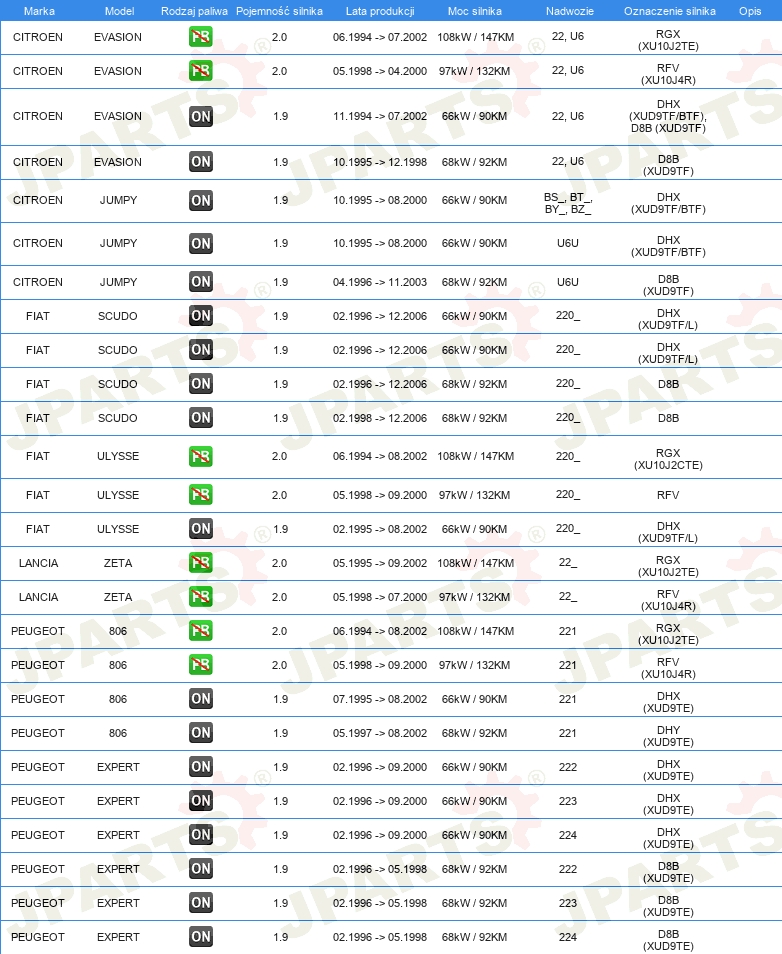
Task: Click ON icon in Peugeot 806 DHY row
Action: coord(200,733)
